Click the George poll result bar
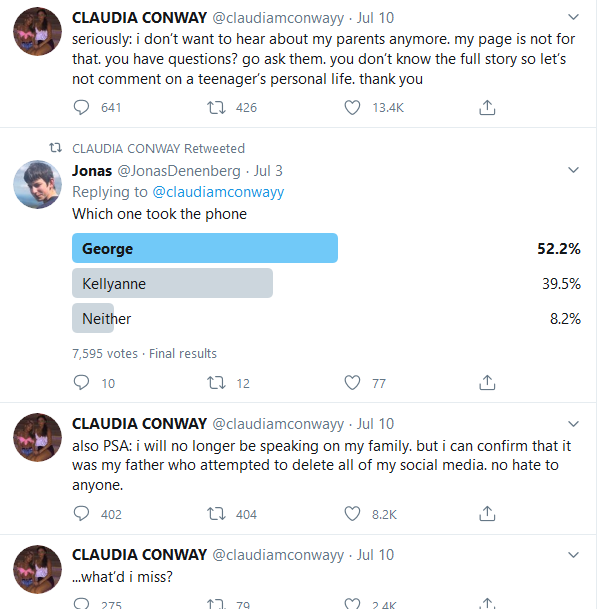 [205, 248]
